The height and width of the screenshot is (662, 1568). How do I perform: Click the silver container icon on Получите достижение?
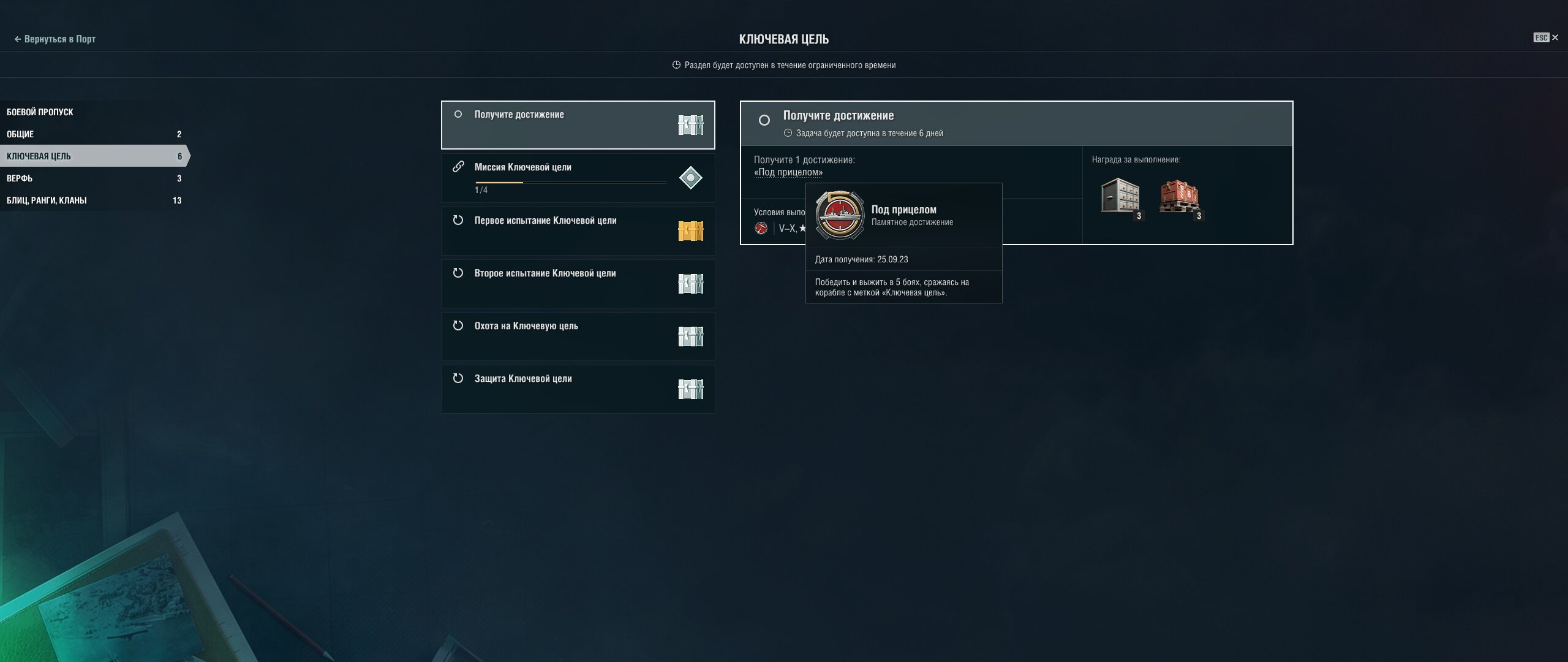click(690, 125)
